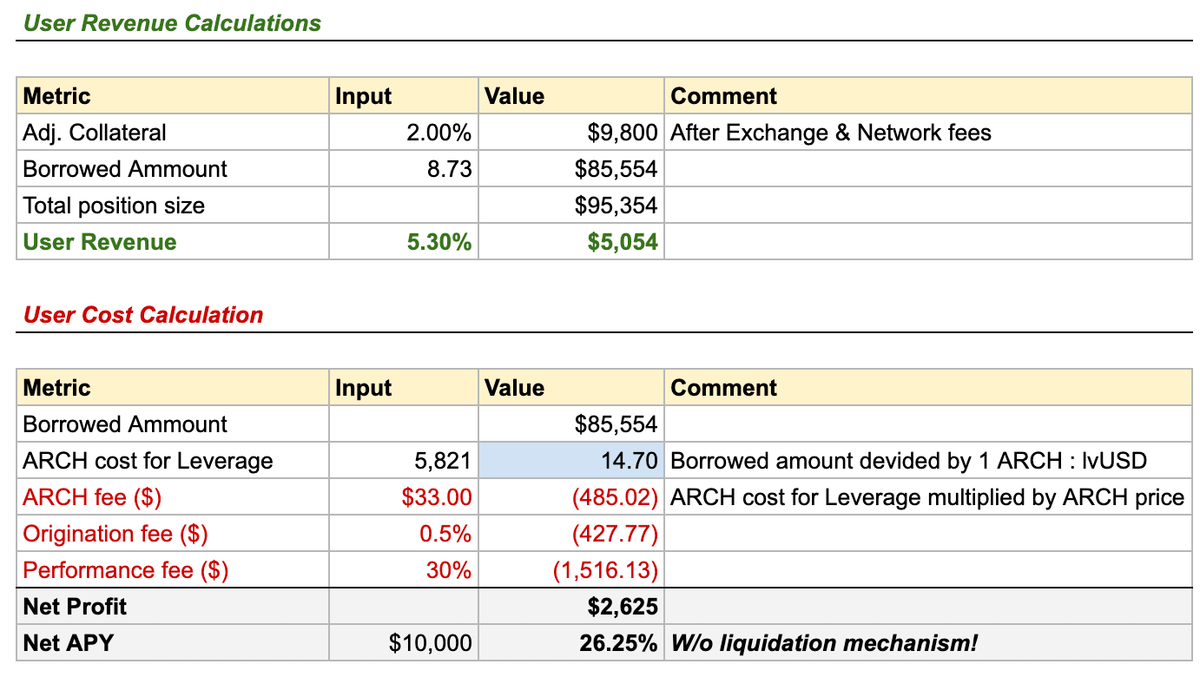Select the $95,354 total position size value
Viewport: 1200px width, 682px height.
(570, 206)
